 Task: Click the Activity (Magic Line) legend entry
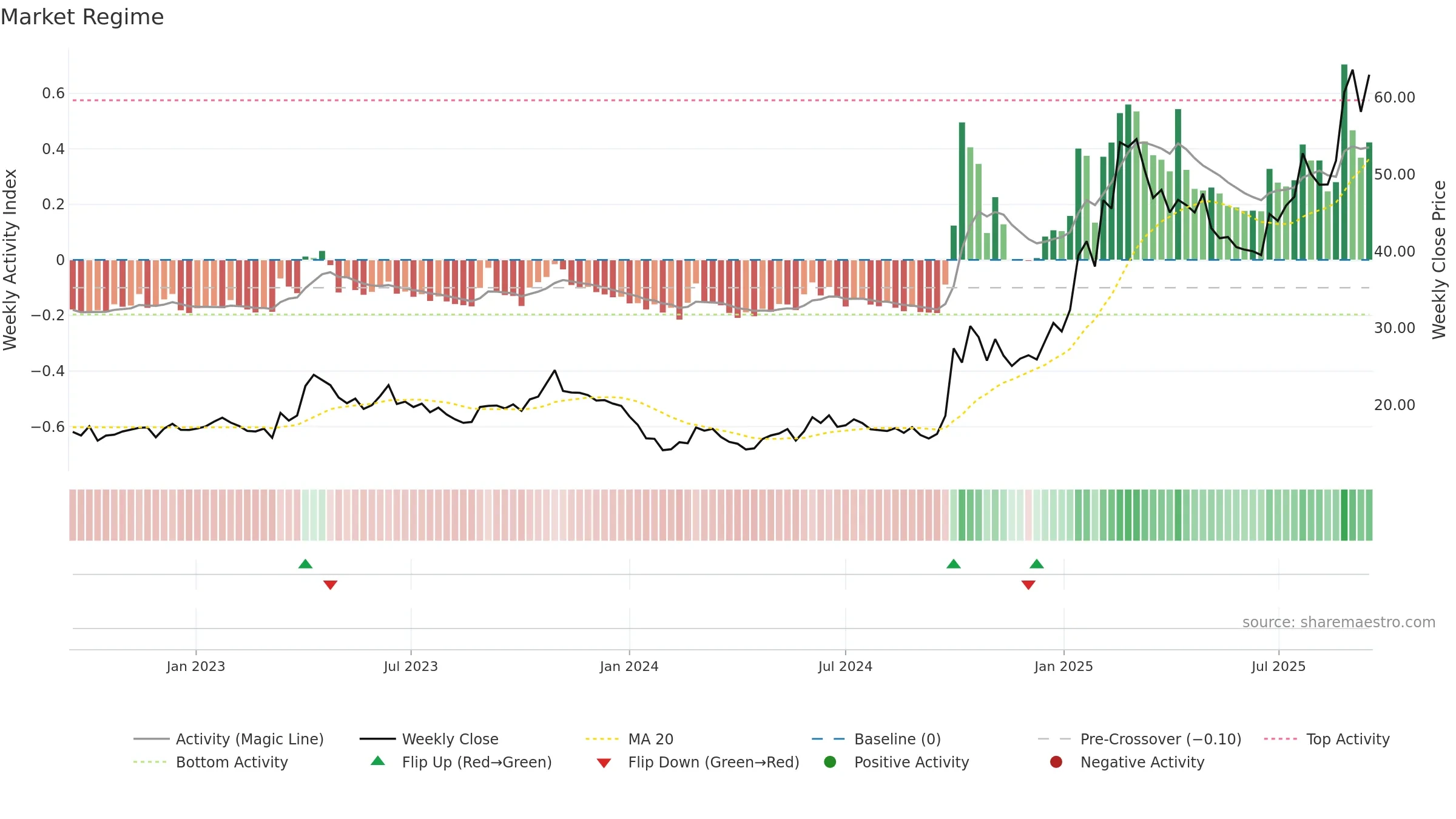229,739
